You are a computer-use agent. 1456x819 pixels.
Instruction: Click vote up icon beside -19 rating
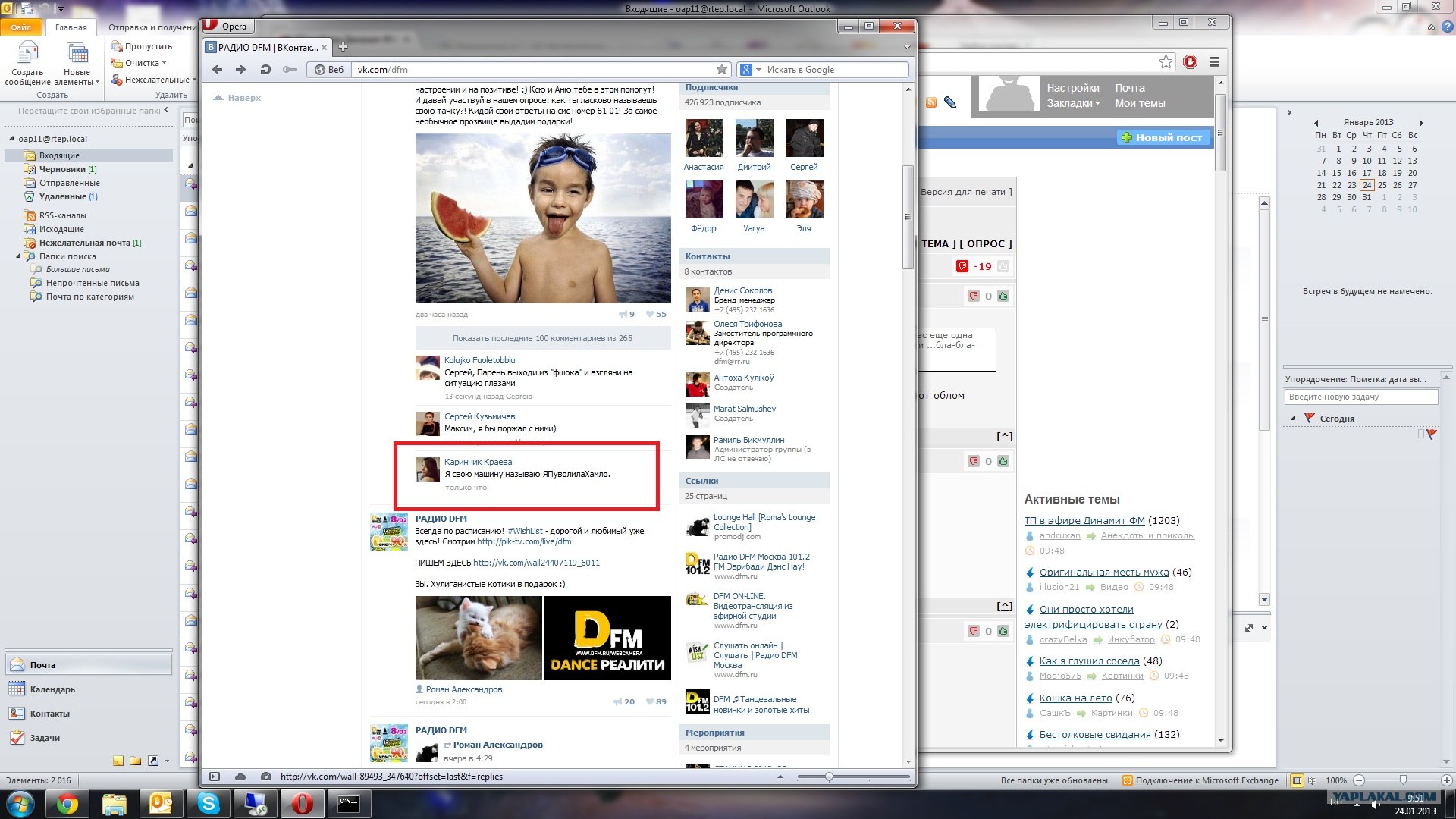pos(1003,266)
